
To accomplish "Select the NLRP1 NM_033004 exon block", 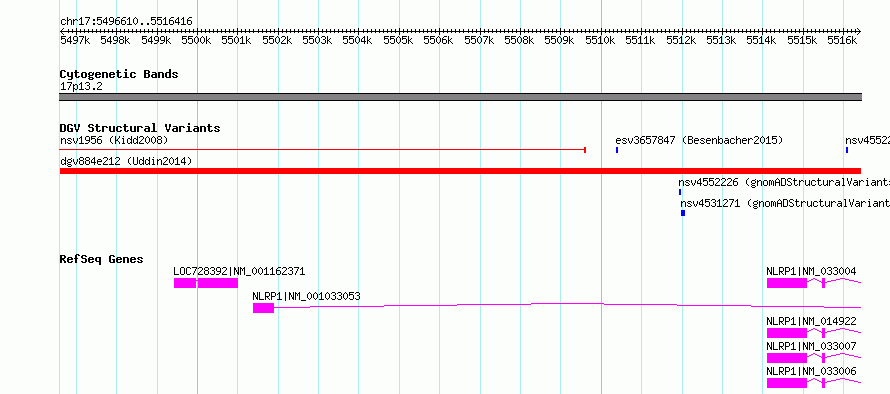I will (x=787, y=283).
